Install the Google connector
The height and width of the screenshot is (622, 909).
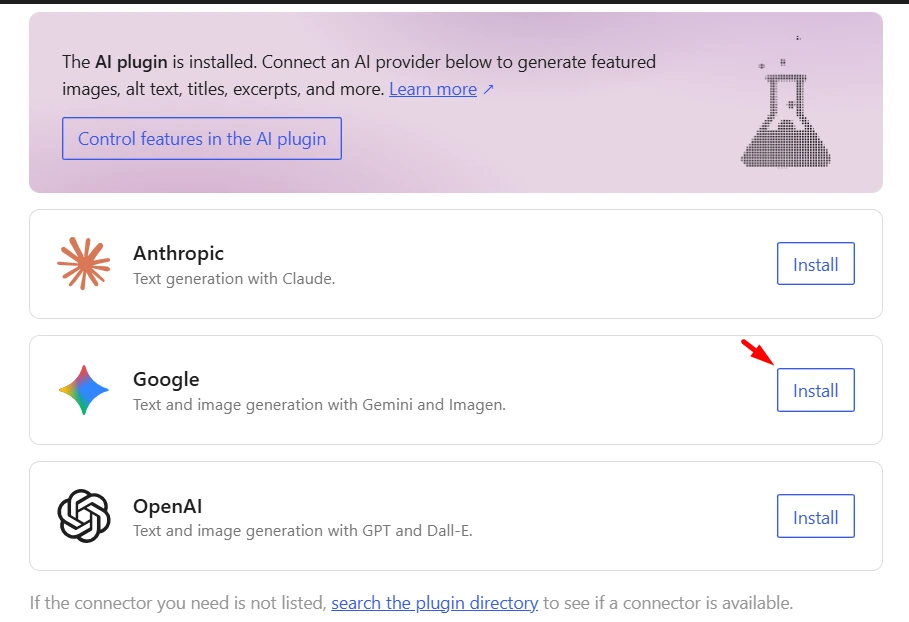point(816,390)
